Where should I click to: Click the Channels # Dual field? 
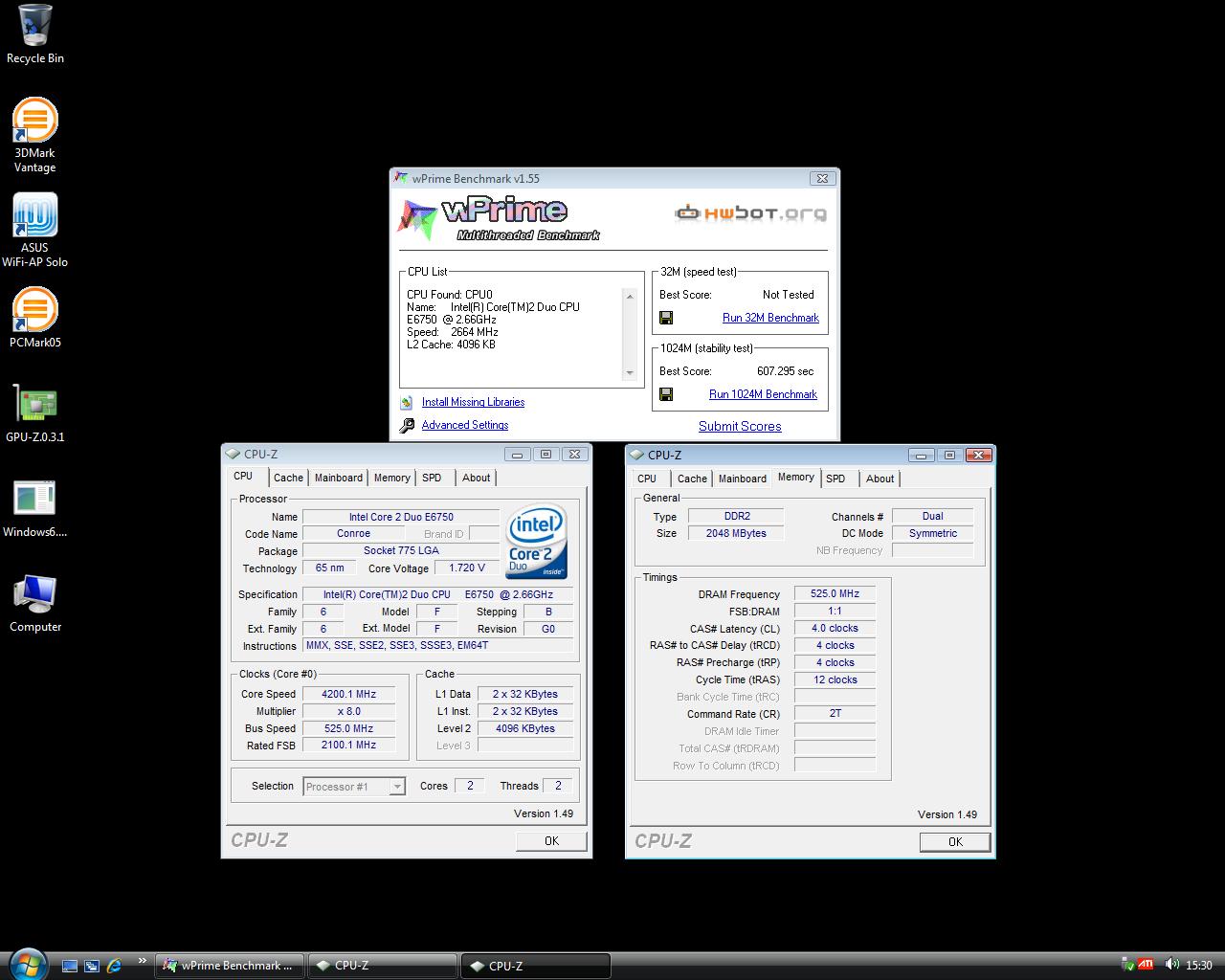coord(932,516)
